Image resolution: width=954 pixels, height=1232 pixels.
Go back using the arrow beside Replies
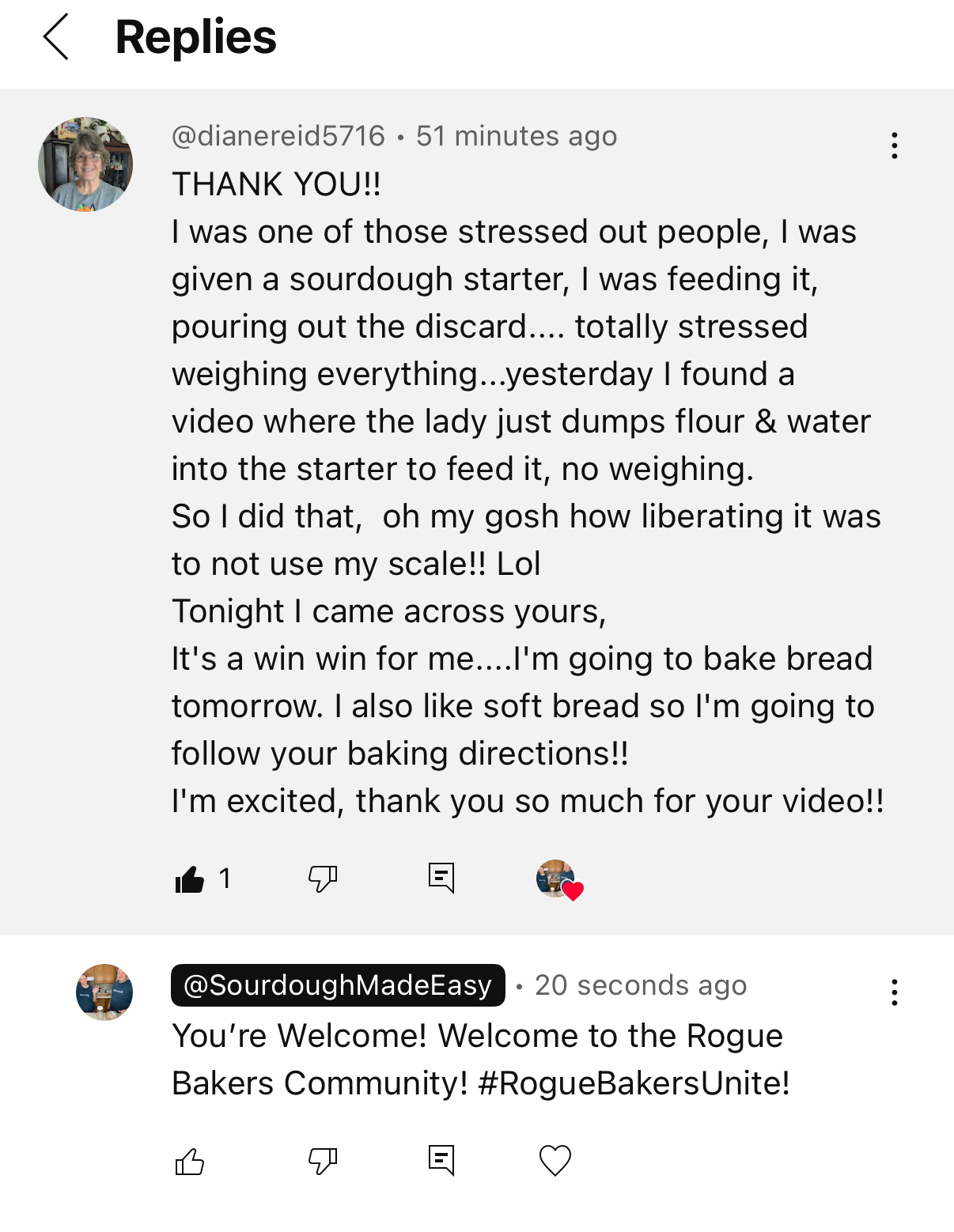click(56, 37)
